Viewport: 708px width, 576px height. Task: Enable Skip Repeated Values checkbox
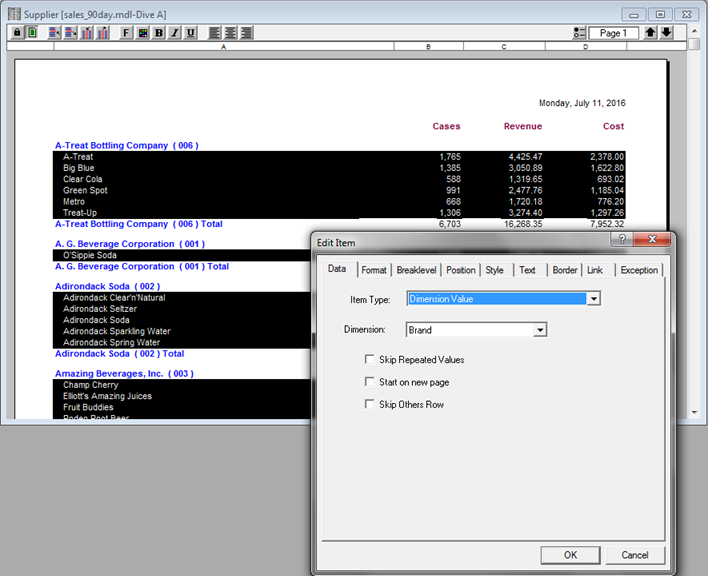[371, 359]
